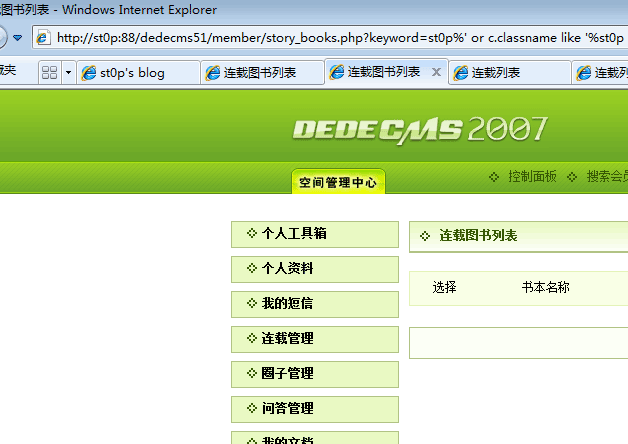Image resolution: width=628 pixels, height=444 pixels.
Task: Click the diamond icon beside 我的短信
Action: click(252, 303)
